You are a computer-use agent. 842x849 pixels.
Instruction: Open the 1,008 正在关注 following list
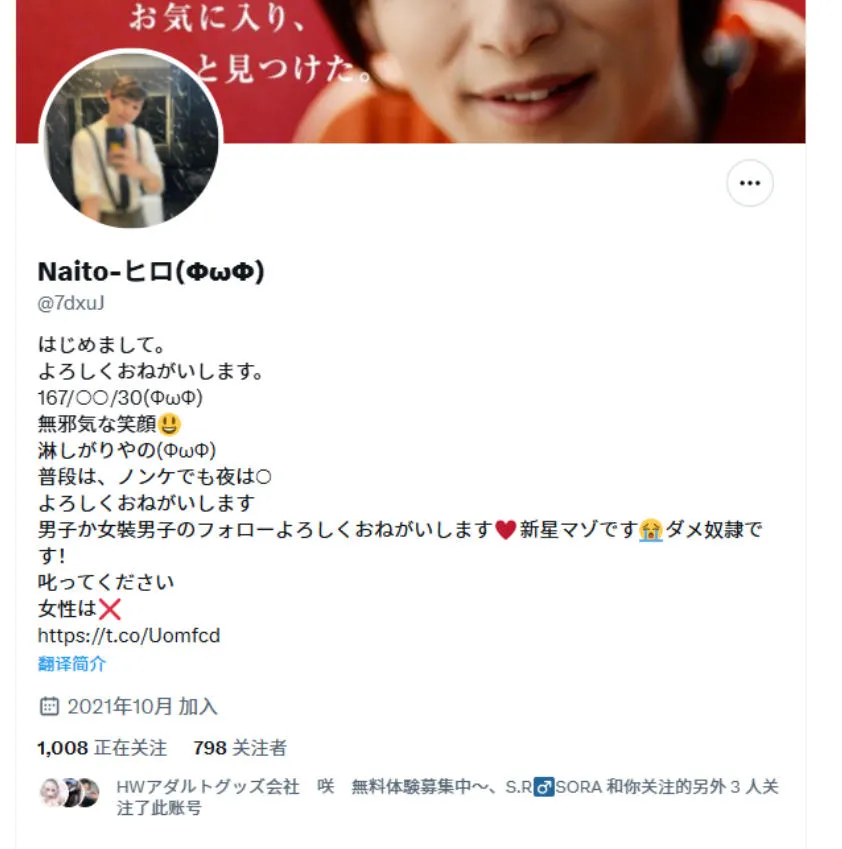tap(102, 748)
